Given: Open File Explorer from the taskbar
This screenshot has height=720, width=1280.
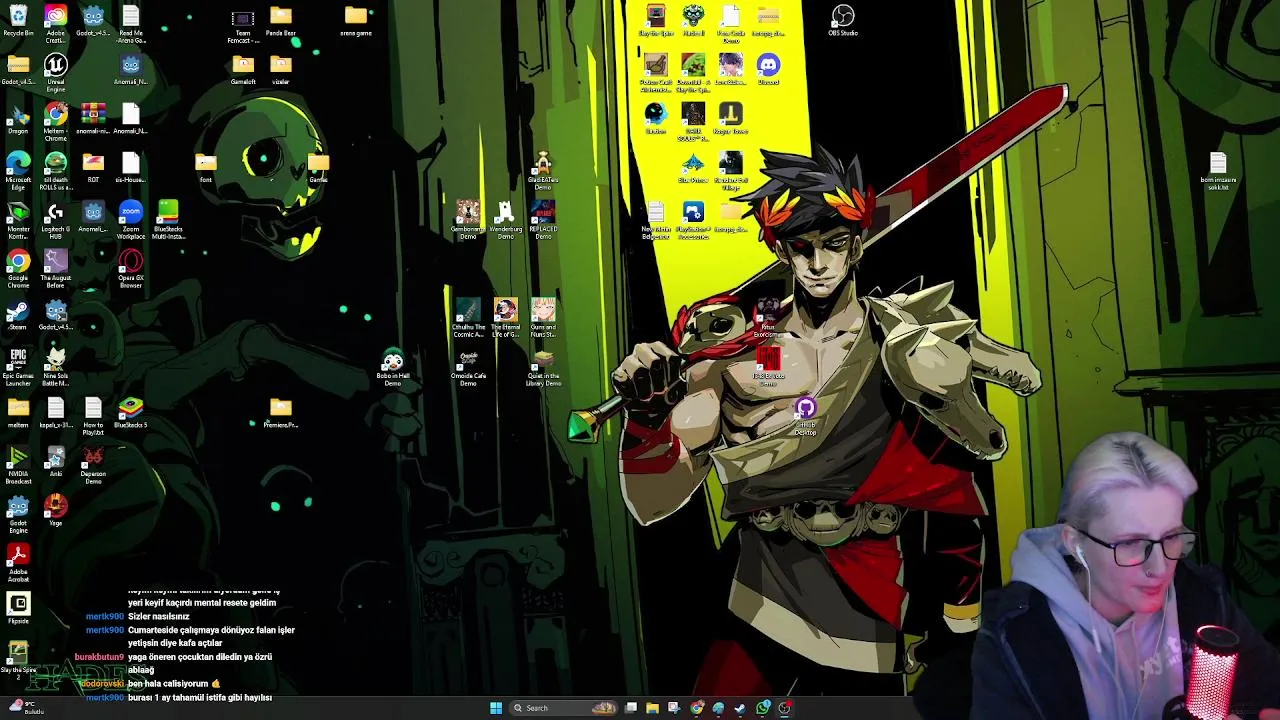Looking at the screenshot, I should pos(652,708).
